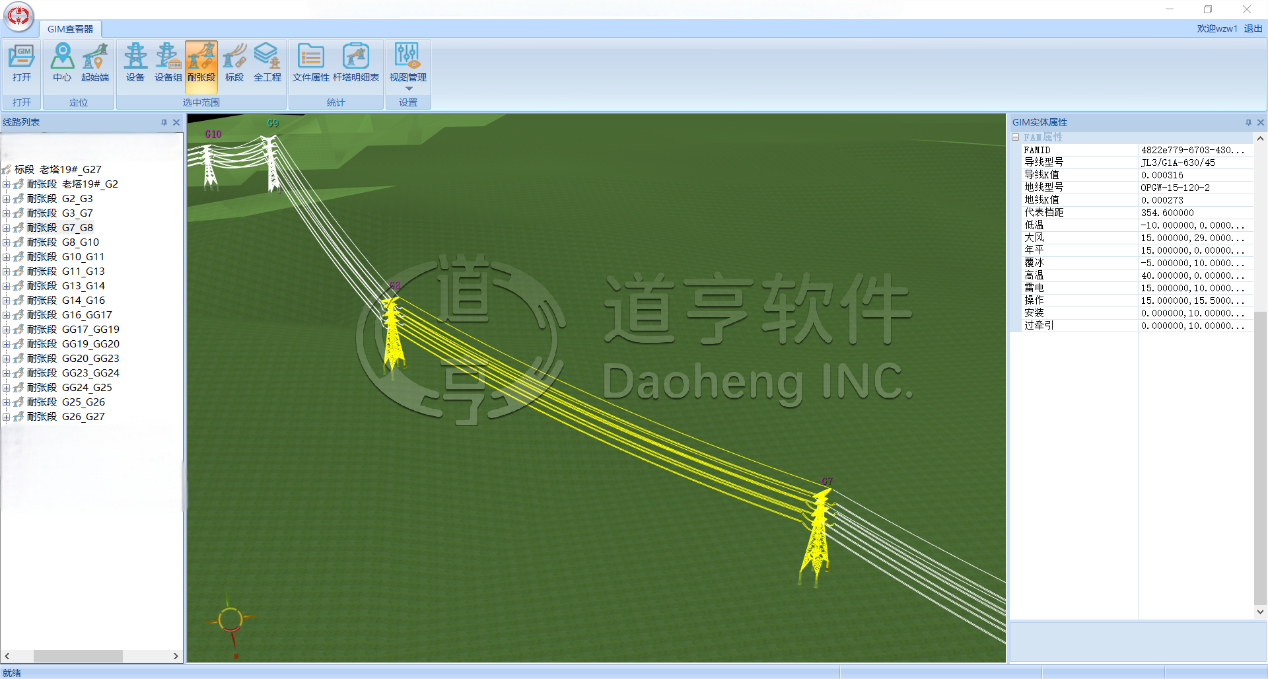Click the 打开 GIM file icon
The height and width of the screenshot is (679, 1268).
tap(21, 63)
